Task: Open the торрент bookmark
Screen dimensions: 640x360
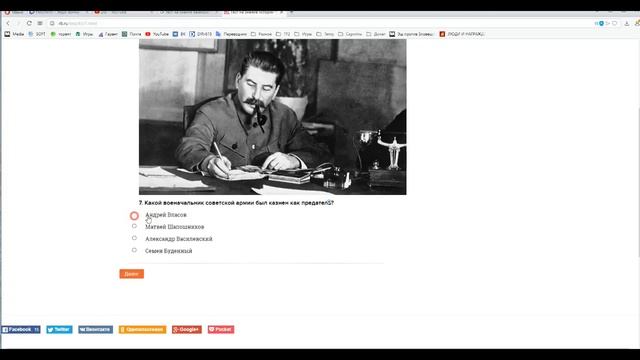Action: click(x=61, y=34)
